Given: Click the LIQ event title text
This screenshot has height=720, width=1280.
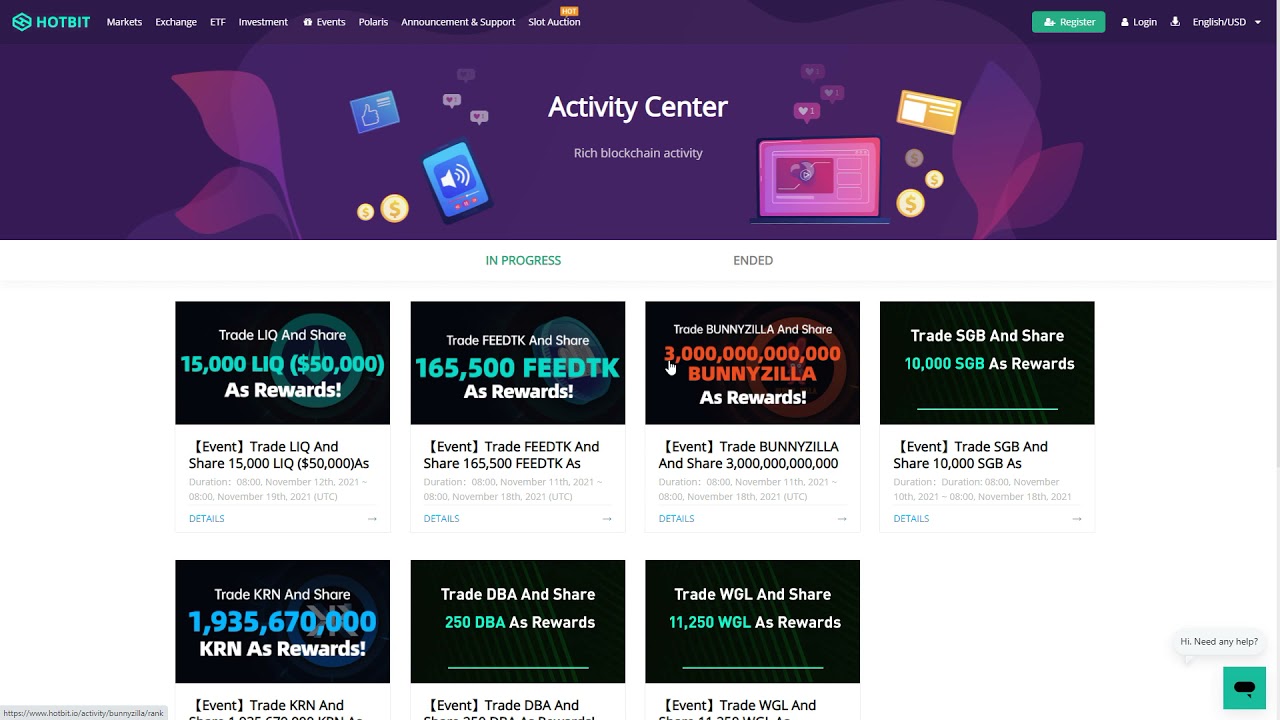Looking at the screenshot, I should (x=279, y=455).
